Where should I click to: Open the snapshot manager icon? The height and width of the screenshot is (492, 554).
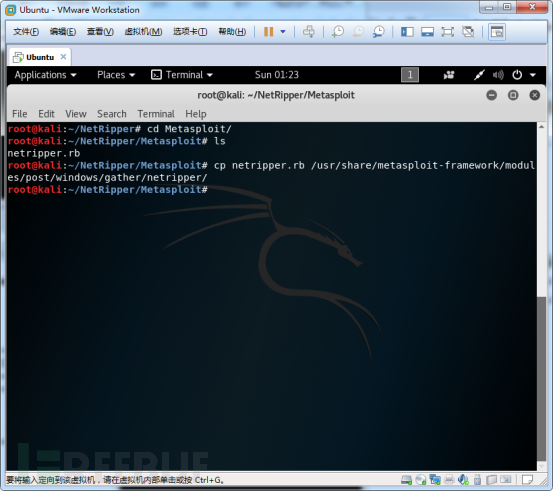point(378,31)
